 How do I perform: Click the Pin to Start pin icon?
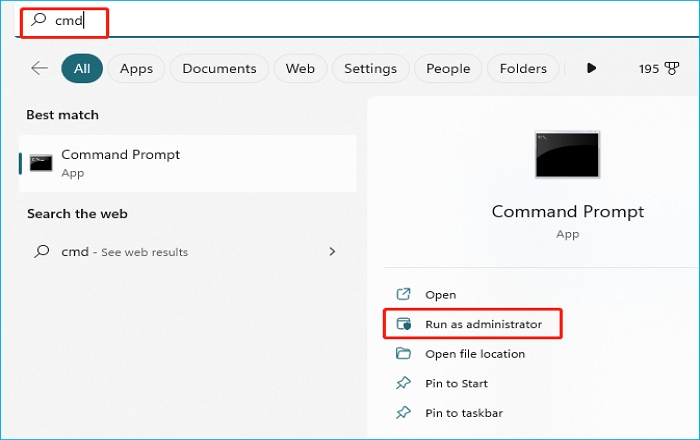[404, 383]
